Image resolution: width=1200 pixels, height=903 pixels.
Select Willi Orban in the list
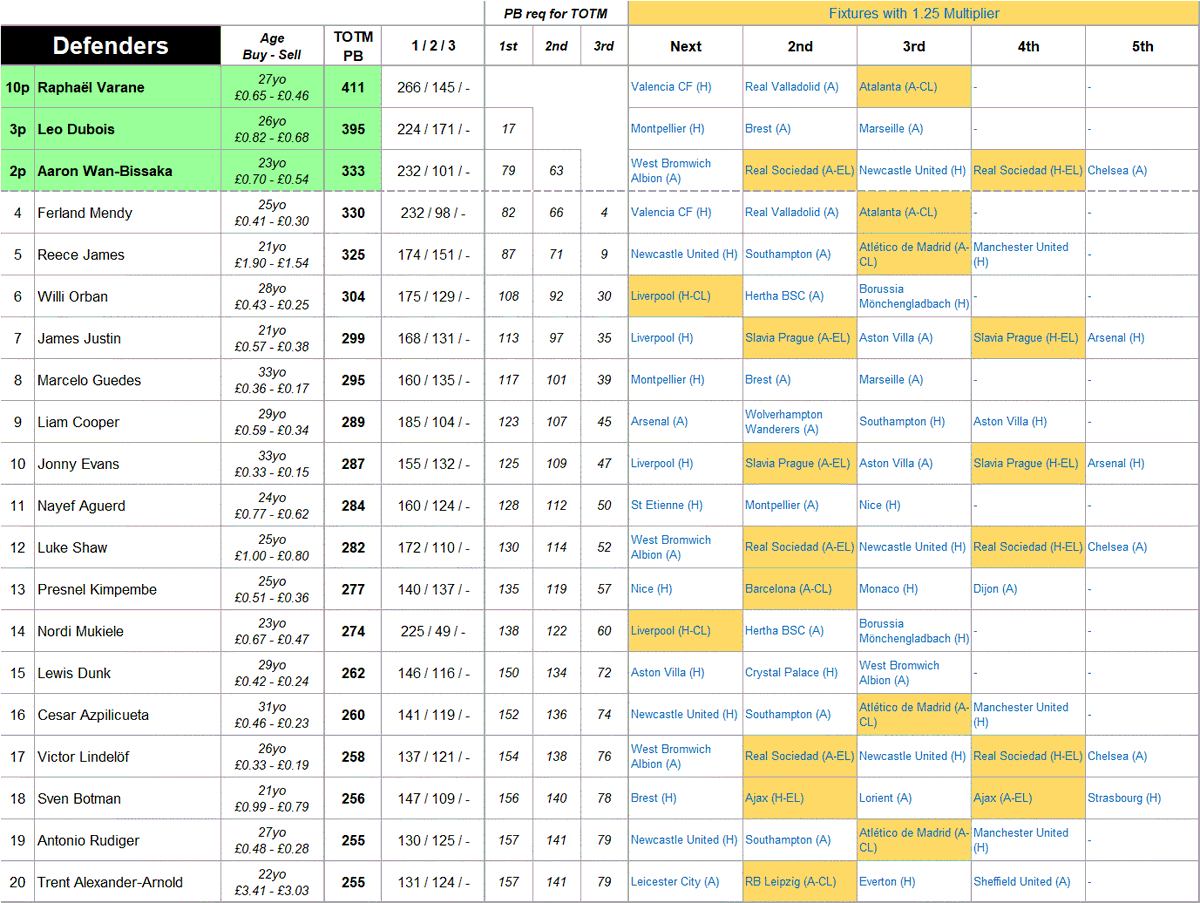73,297
